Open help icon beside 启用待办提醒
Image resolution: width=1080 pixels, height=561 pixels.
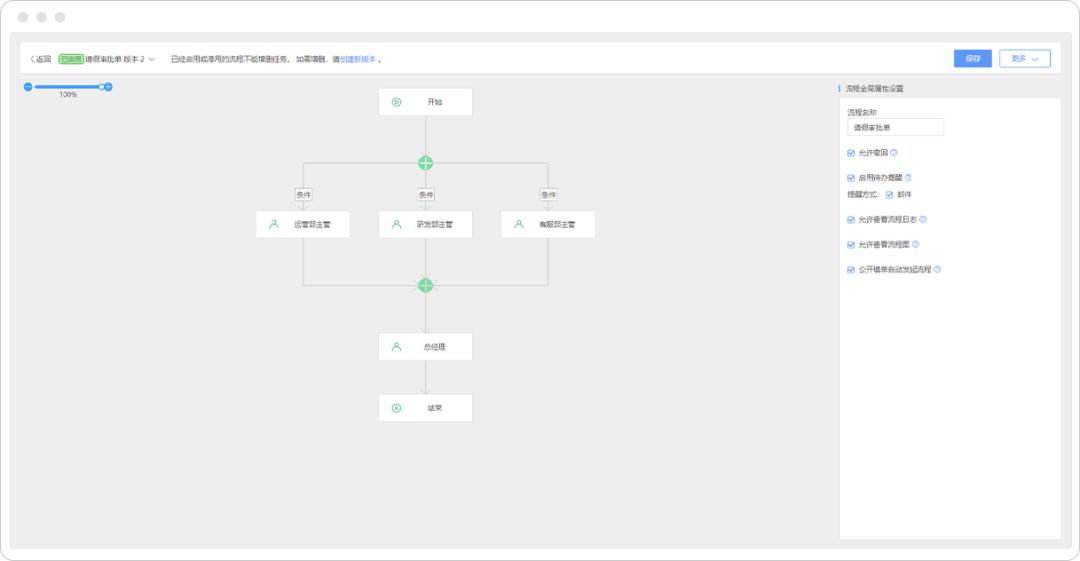point(908,178)
